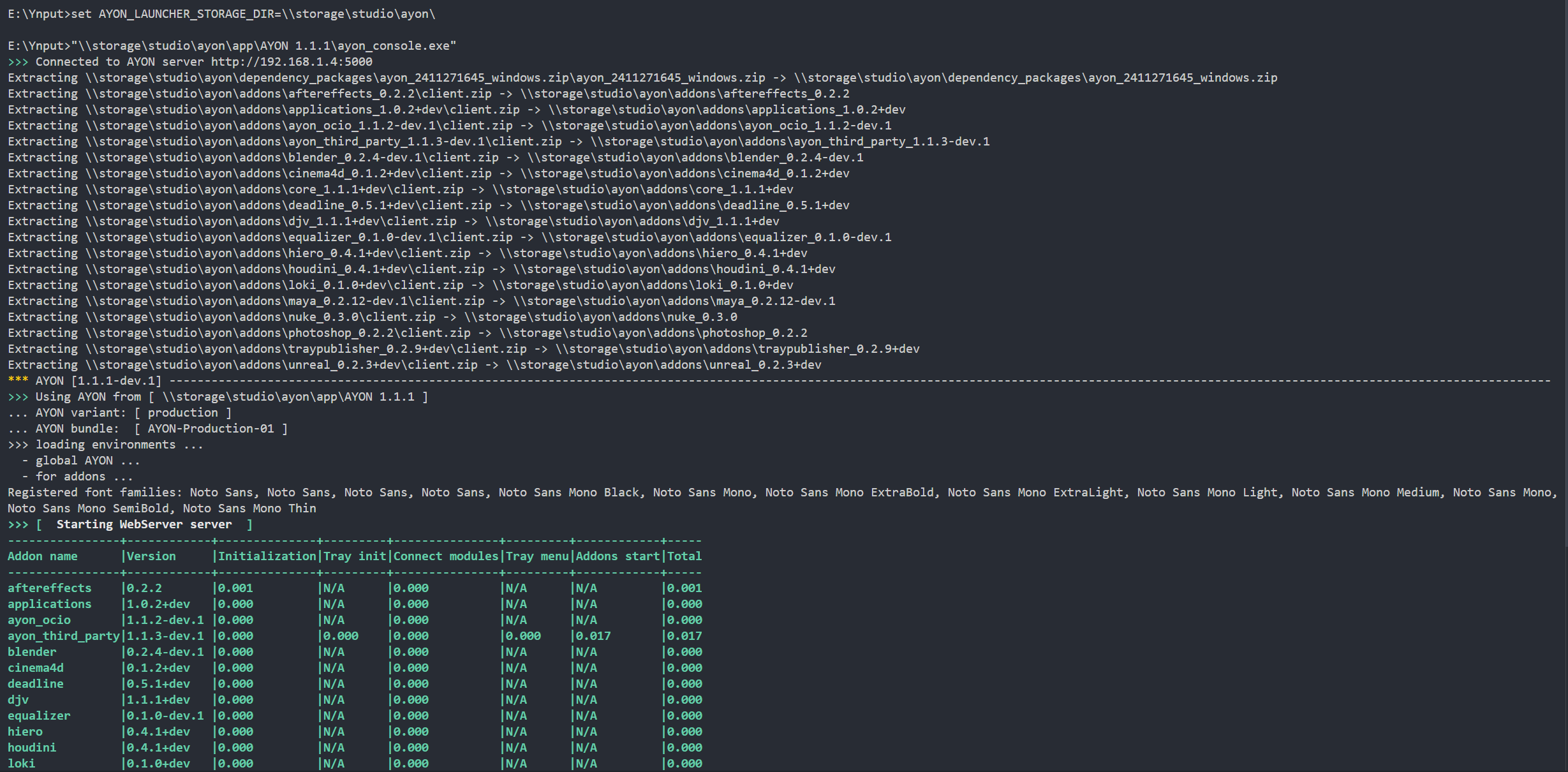Click version 0.1.0-dev.1 in equalizer row
This screenshot has width=1568, height=772.
(165, 716)
